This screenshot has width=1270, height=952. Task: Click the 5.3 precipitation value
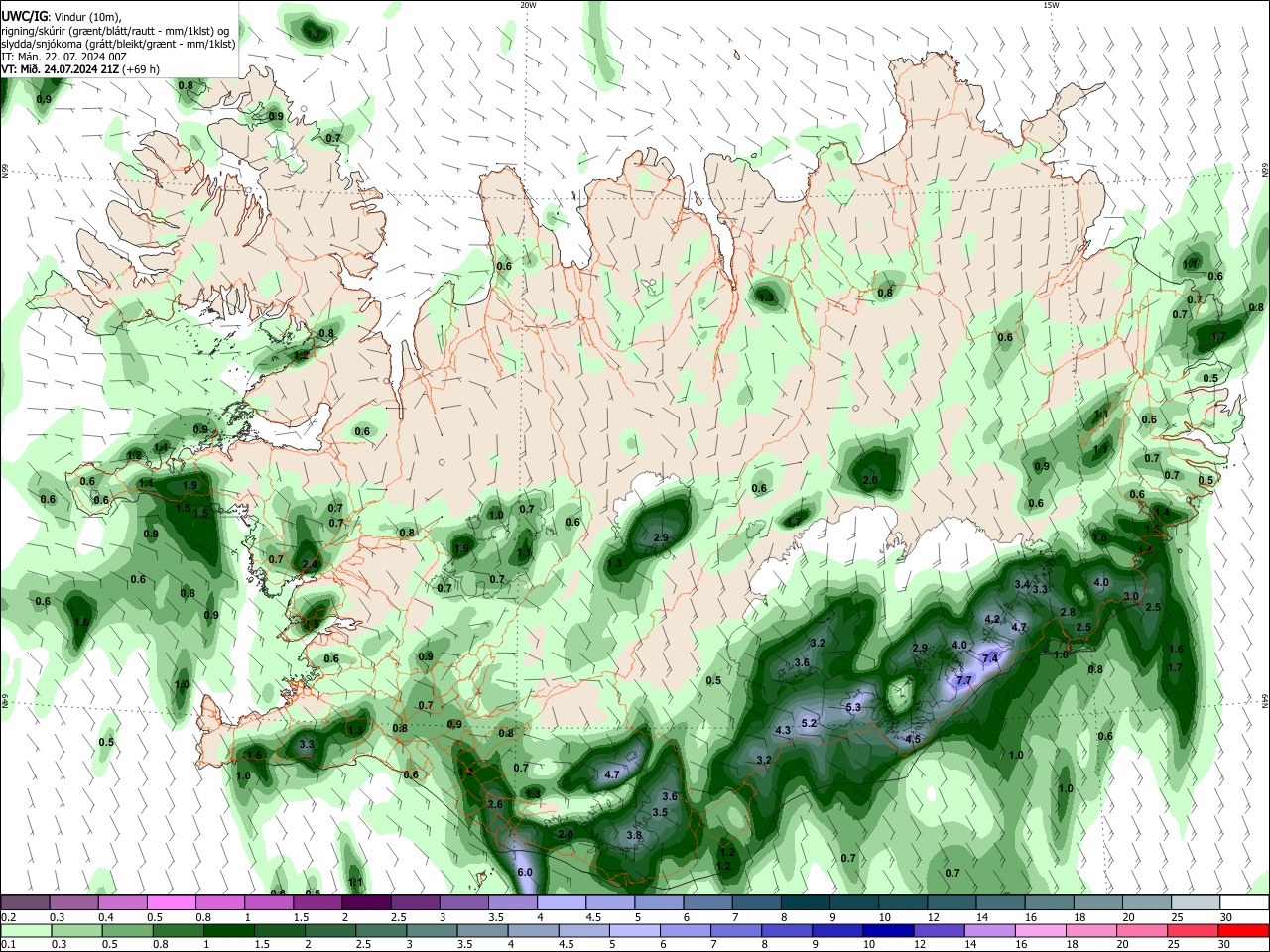[x=853, y=707]
